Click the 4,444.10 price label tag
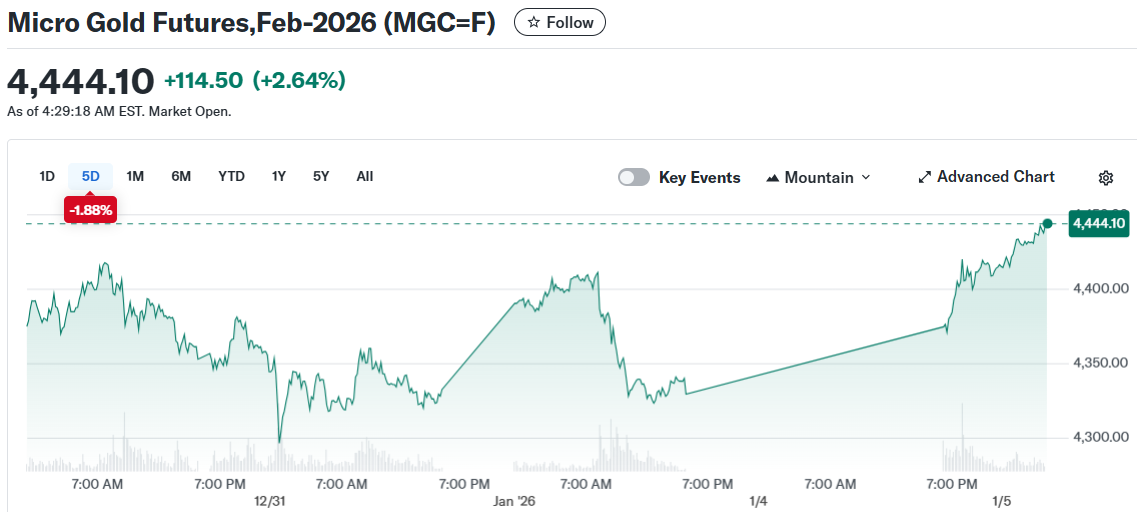 (1098, 223)
